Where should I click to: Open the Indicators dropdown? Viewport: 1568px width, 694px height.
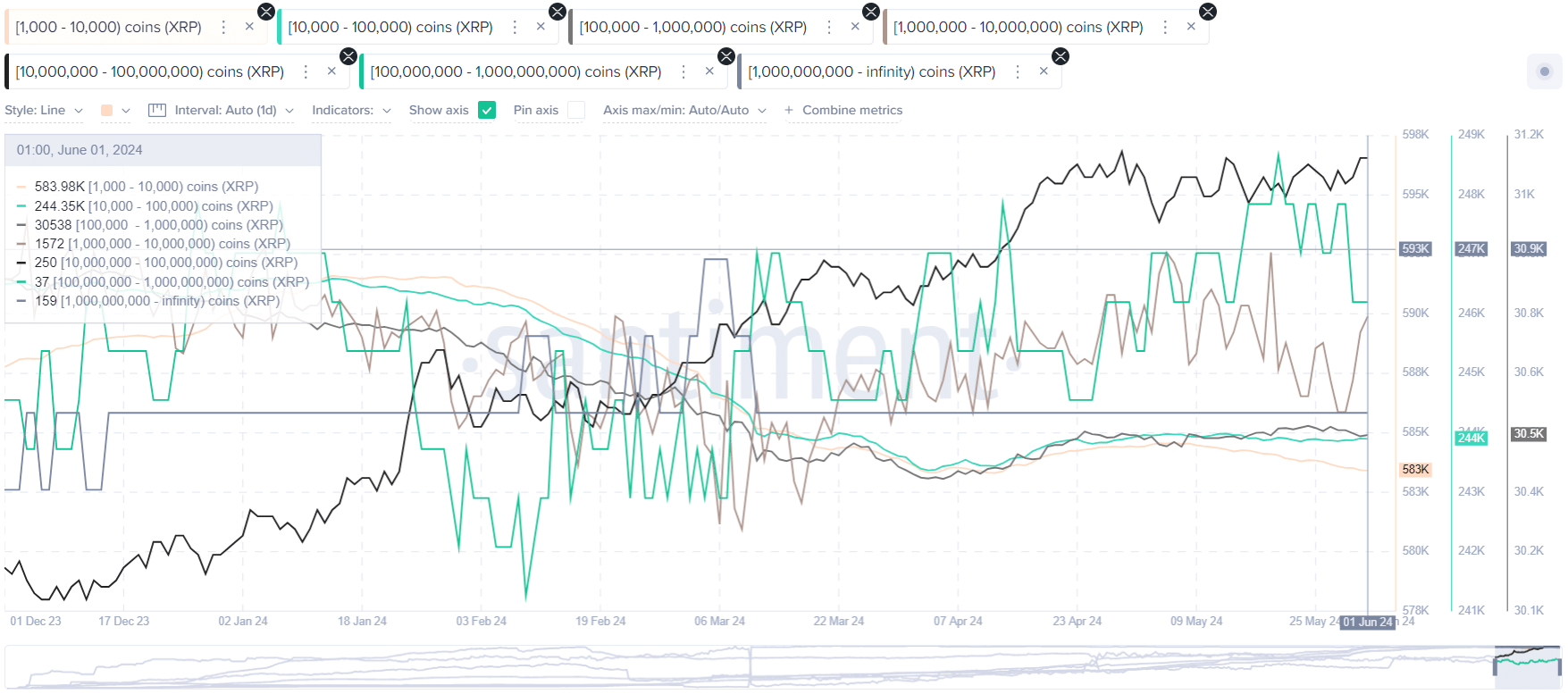(351, 110)
